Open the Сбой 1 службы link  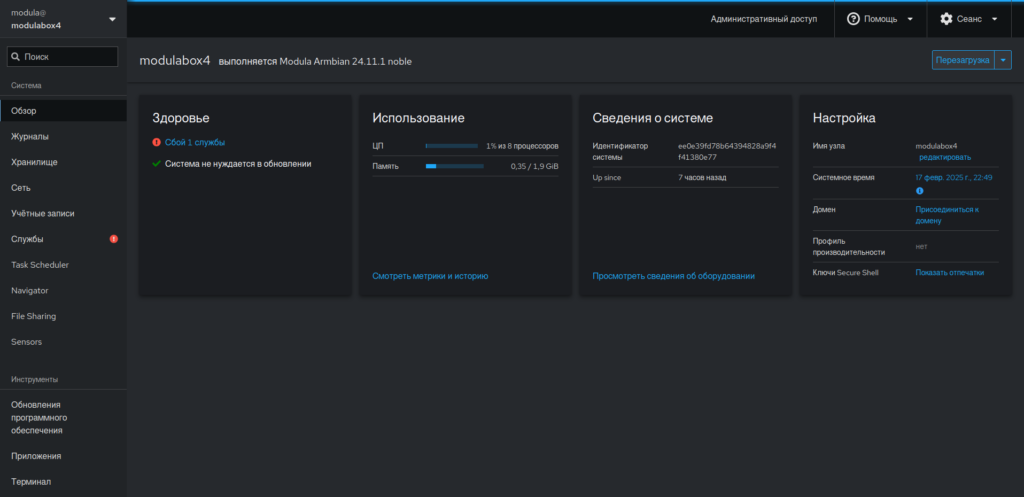point(195,142)
